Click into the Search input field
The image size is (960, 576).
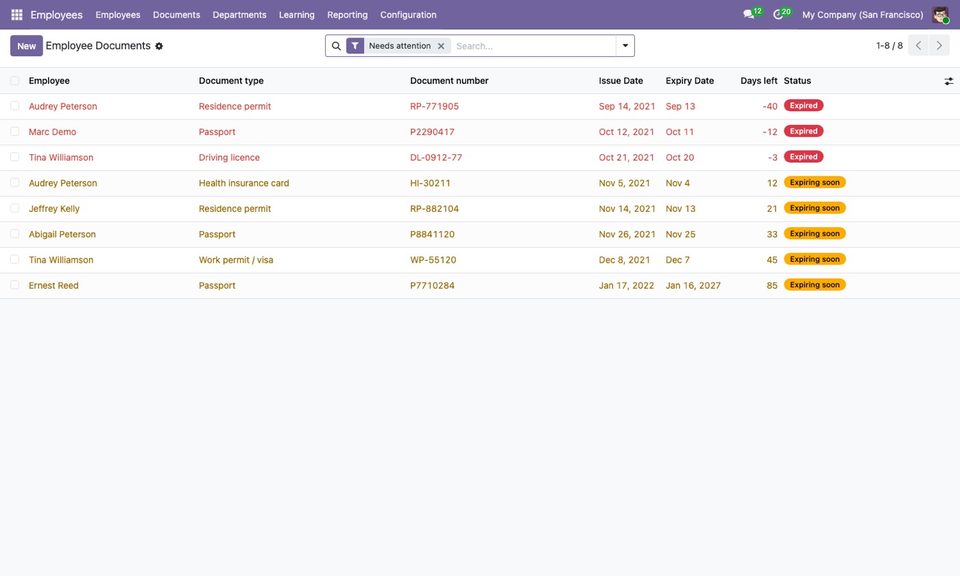click(x=533, y=46)
